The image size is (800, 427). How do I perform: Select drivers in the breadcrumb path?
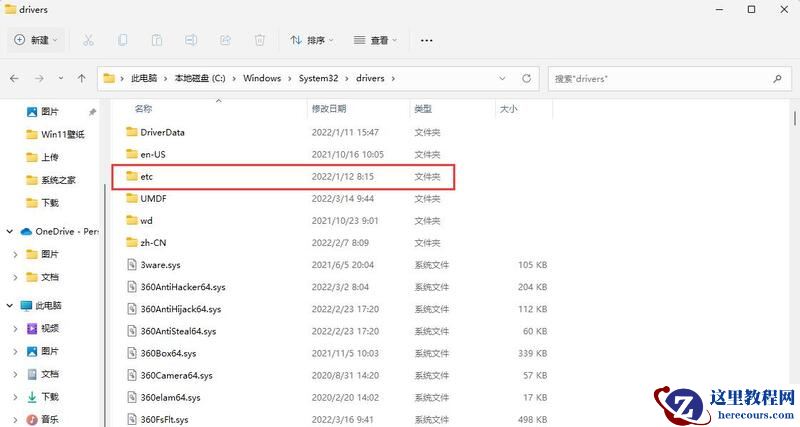click(370, 79)
